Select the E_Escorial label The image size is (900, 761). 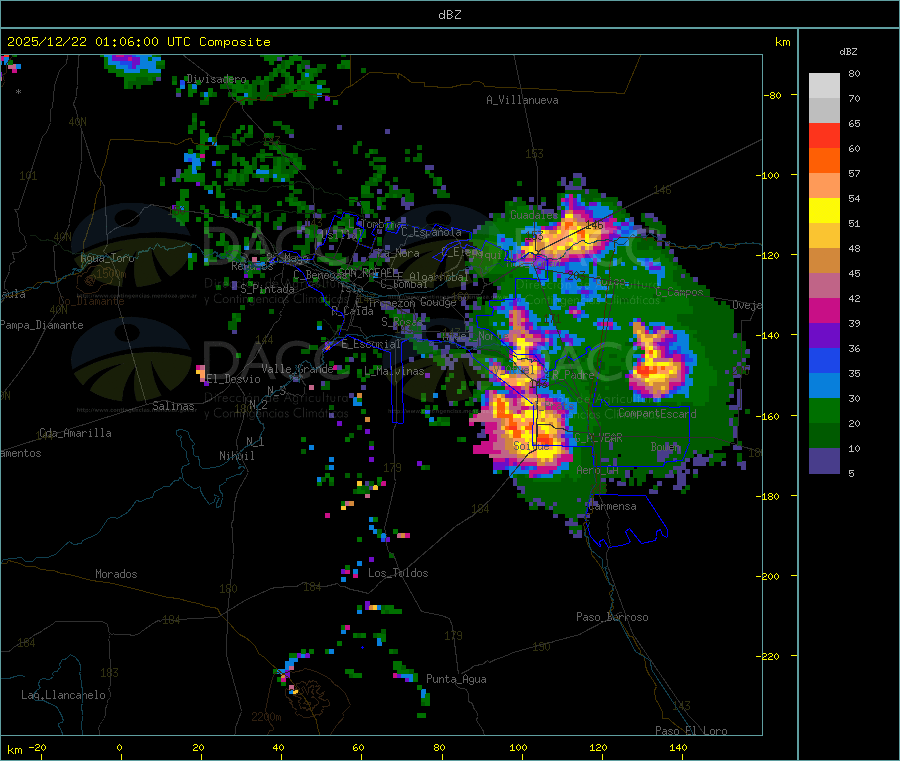point(371,344)
